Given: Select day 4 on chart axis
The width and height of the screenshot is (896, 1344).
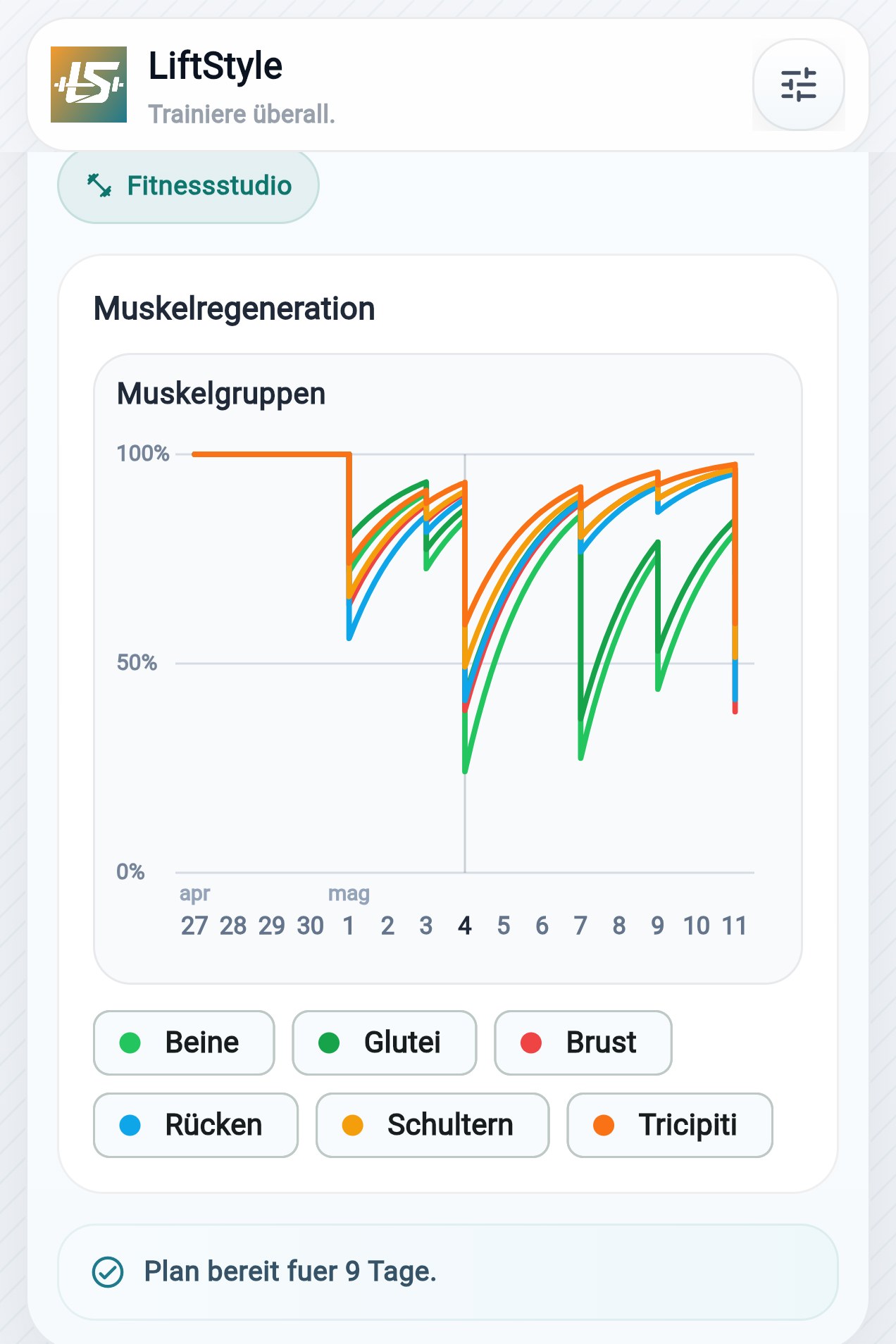Looking at the screenshot, I should click(x=465, y=926).
